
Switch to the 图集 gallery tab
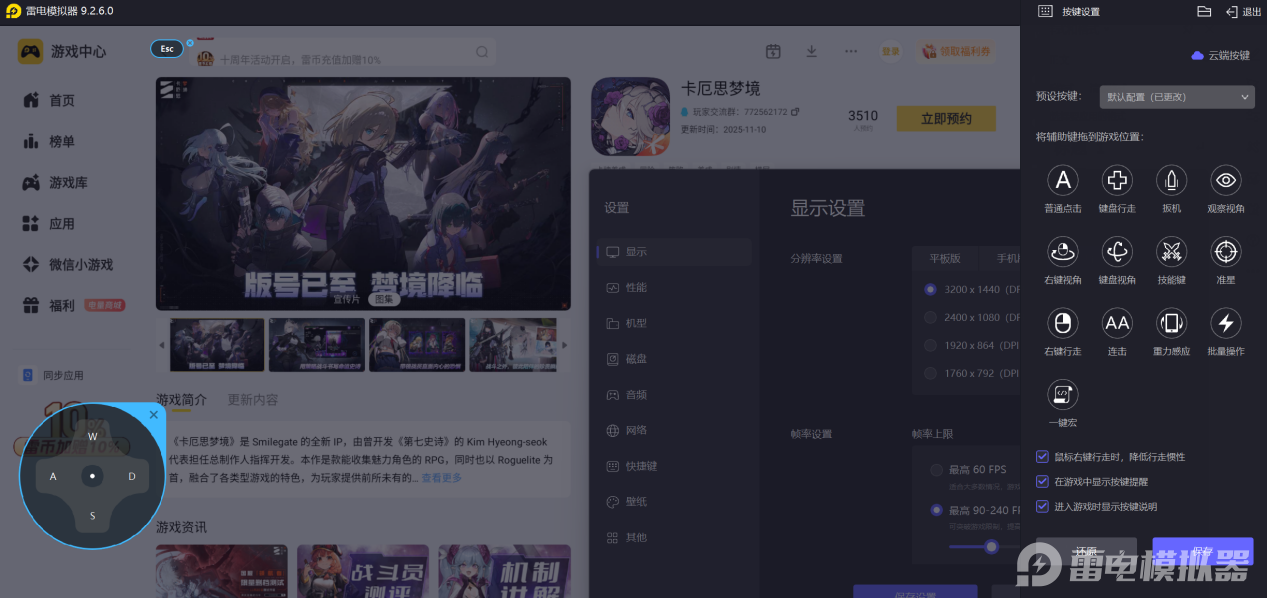pyautogui.click(x=384, y=298)
